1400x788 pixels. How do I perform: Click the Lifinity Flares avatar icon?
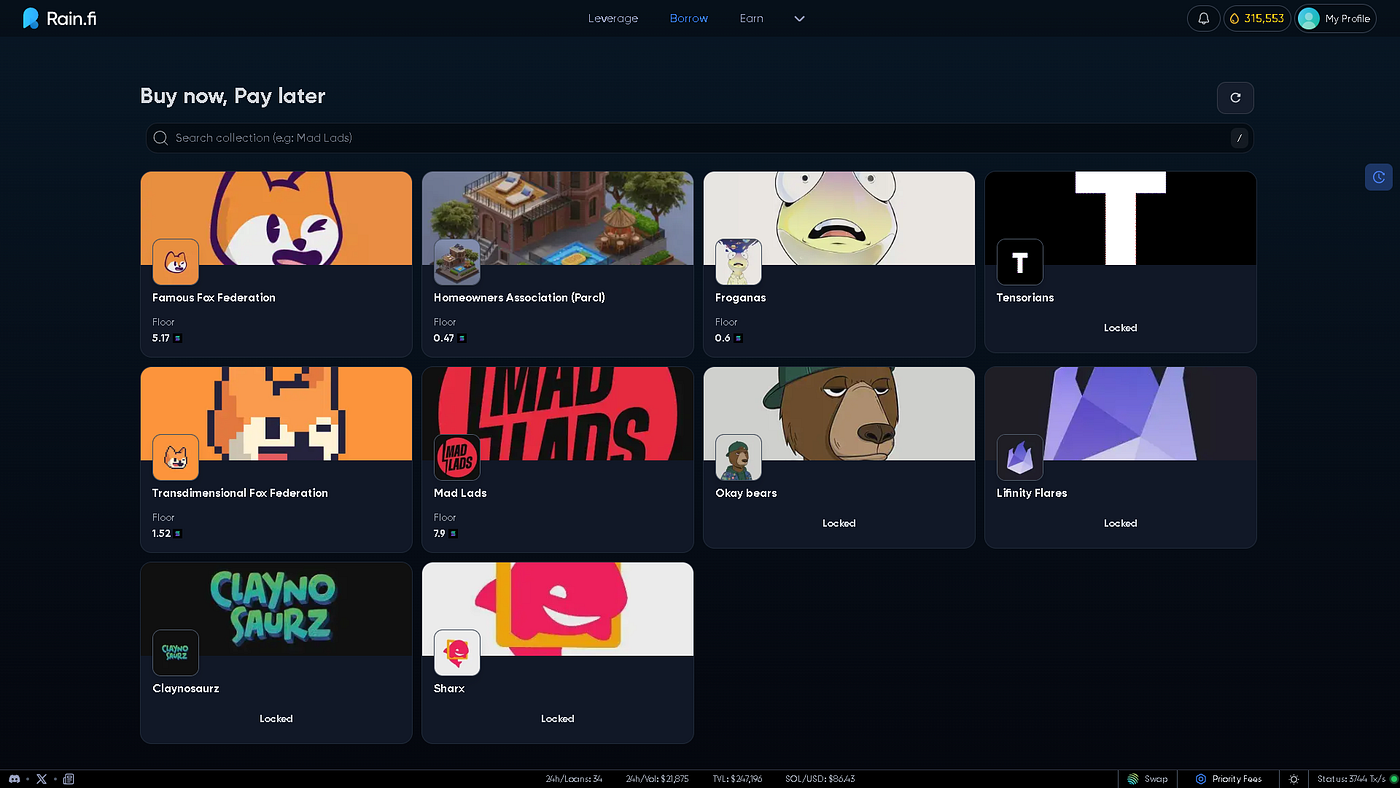pyautogui.click(x=1020, y=457)
